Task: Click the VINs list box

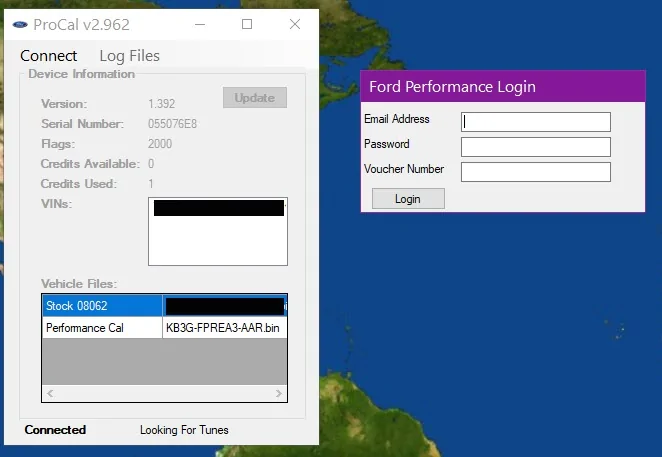Action: (218, 231)
